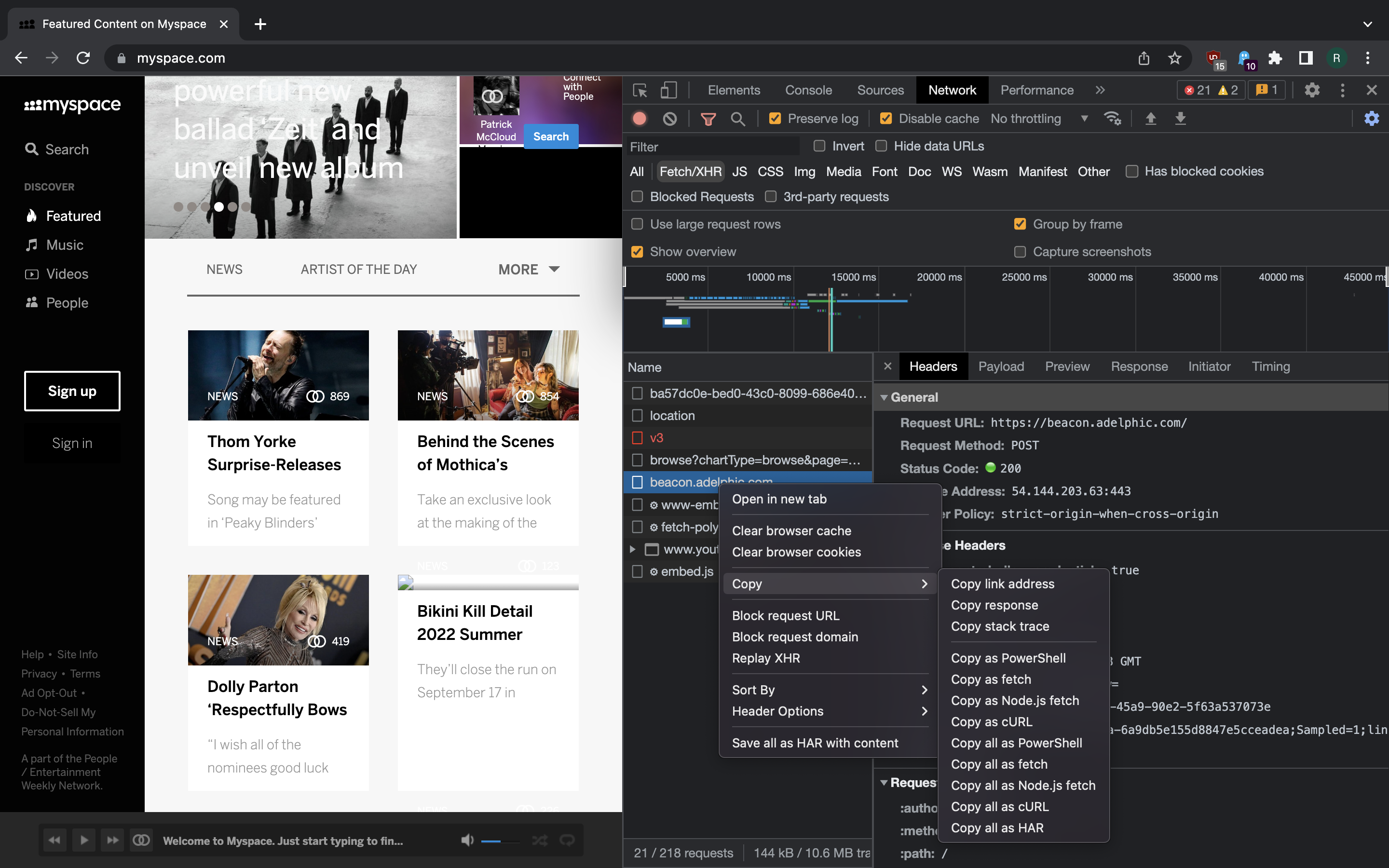
Task: Uncheck Disable cache
Action: tap(885, 119)
